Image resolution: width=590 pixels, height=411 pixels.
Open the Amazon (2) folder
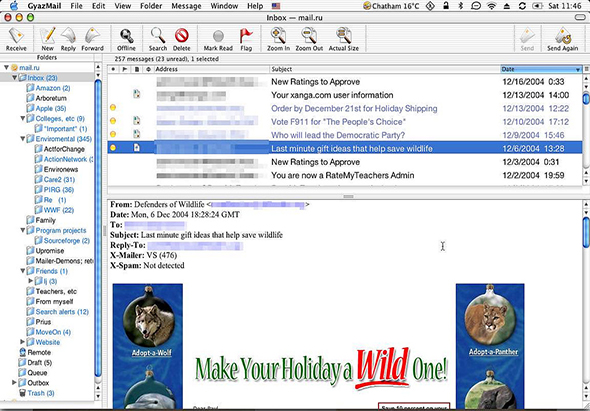pos(53,88)
